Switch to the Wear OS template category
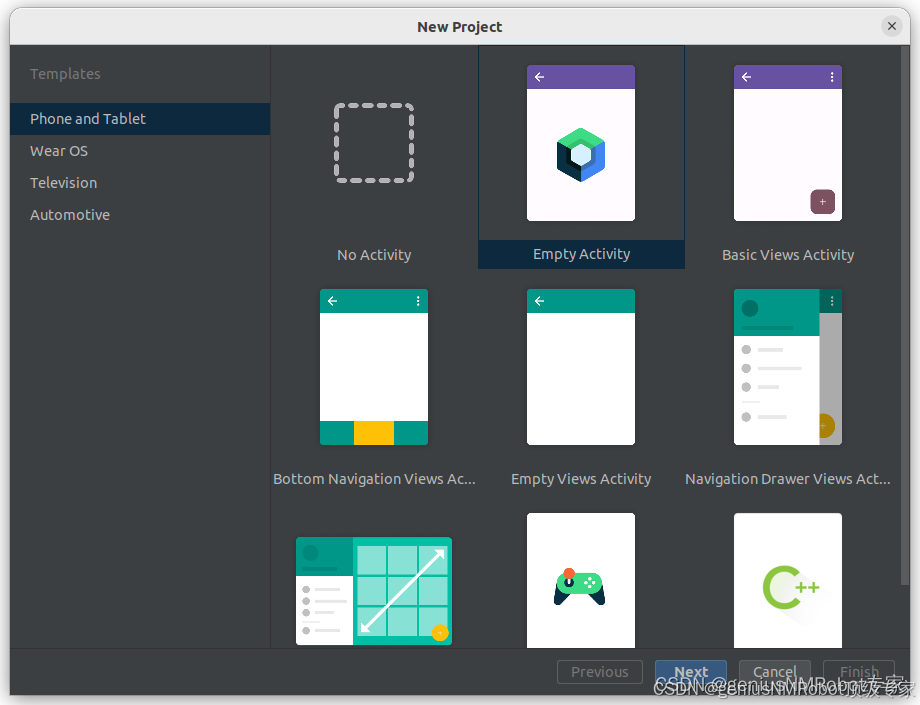 (x=59, y=150)
